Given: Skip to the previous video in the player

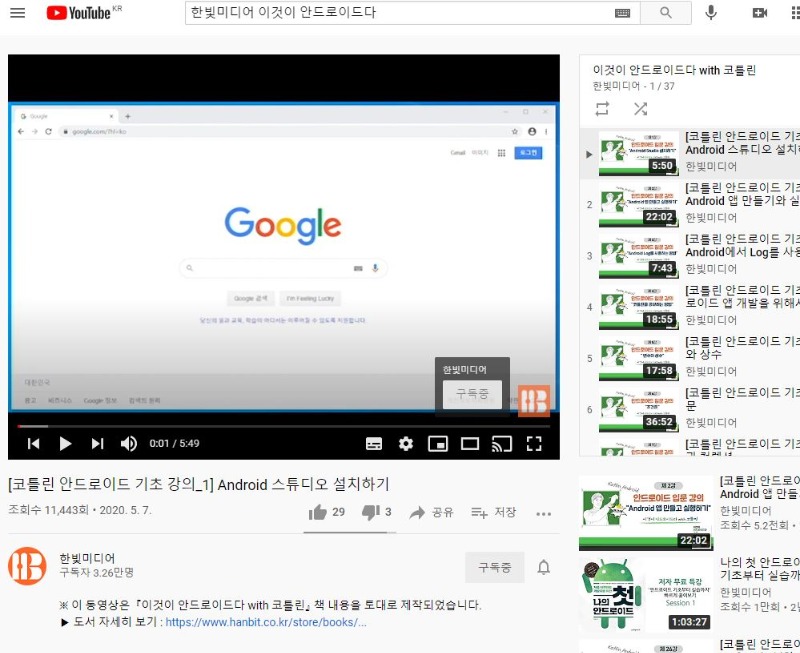Looking at the screenshot, I should 33,443.
